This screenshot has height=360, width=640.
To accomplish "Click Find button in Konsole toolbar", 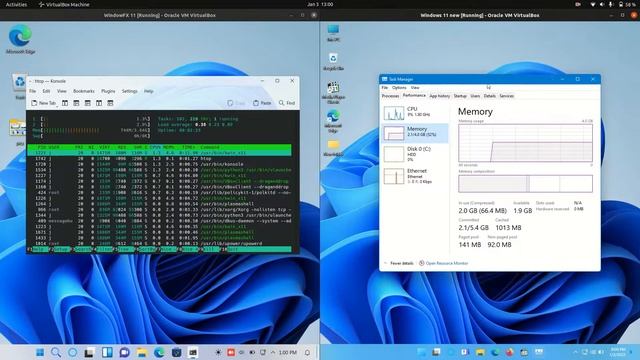I will coord(287,103).
